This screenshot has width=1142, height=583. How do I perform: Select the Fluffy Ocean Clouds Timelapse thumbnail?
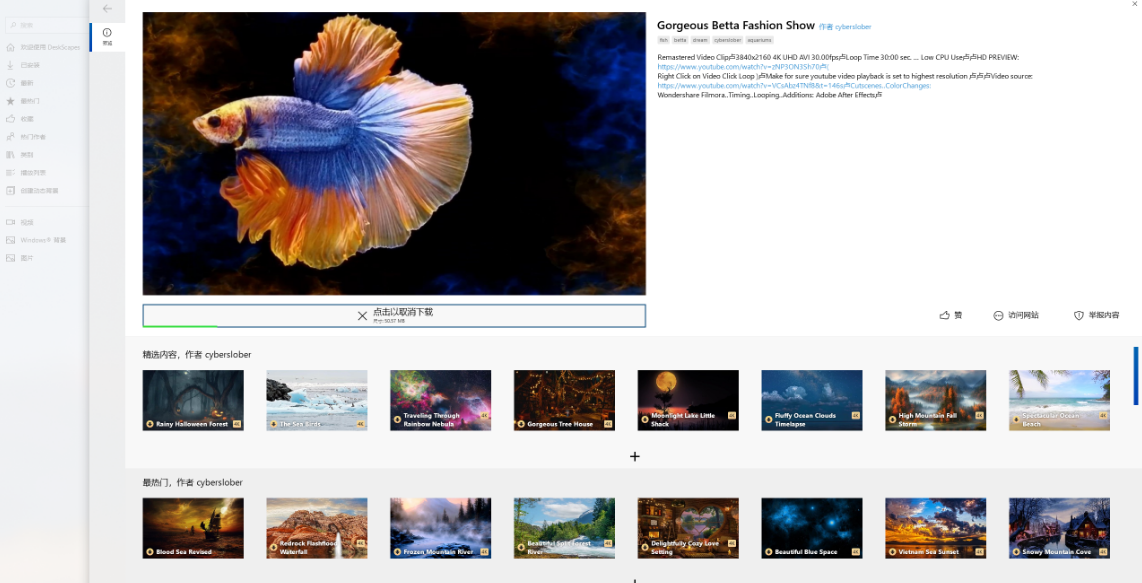[811, 399]
